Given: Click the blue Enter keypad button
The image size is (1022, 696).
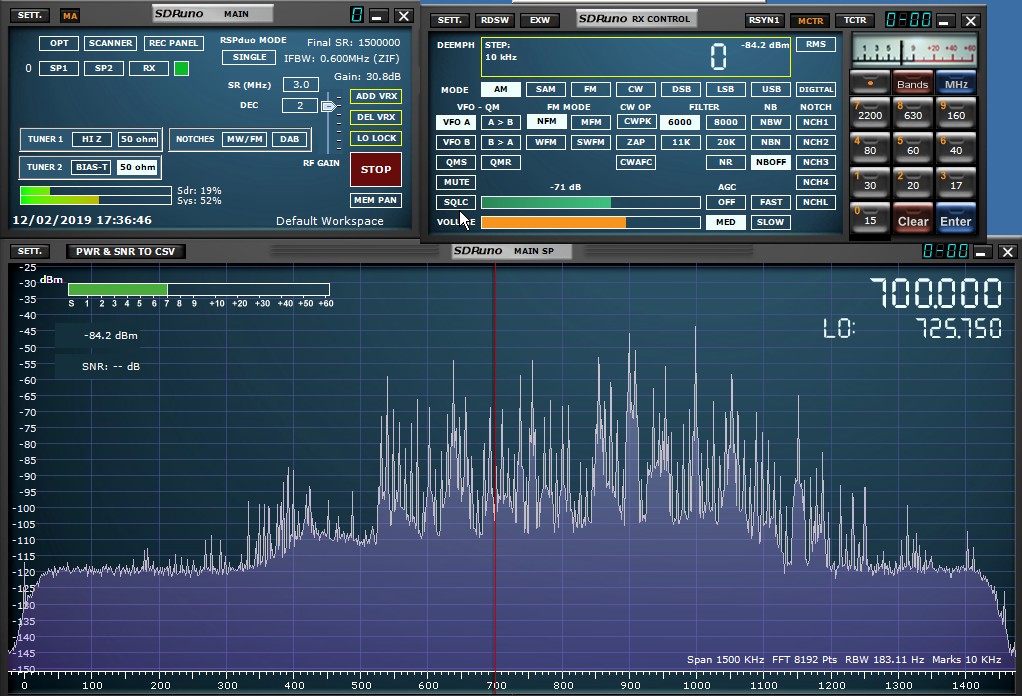Looking at the screenshot, I should point(956,218).
